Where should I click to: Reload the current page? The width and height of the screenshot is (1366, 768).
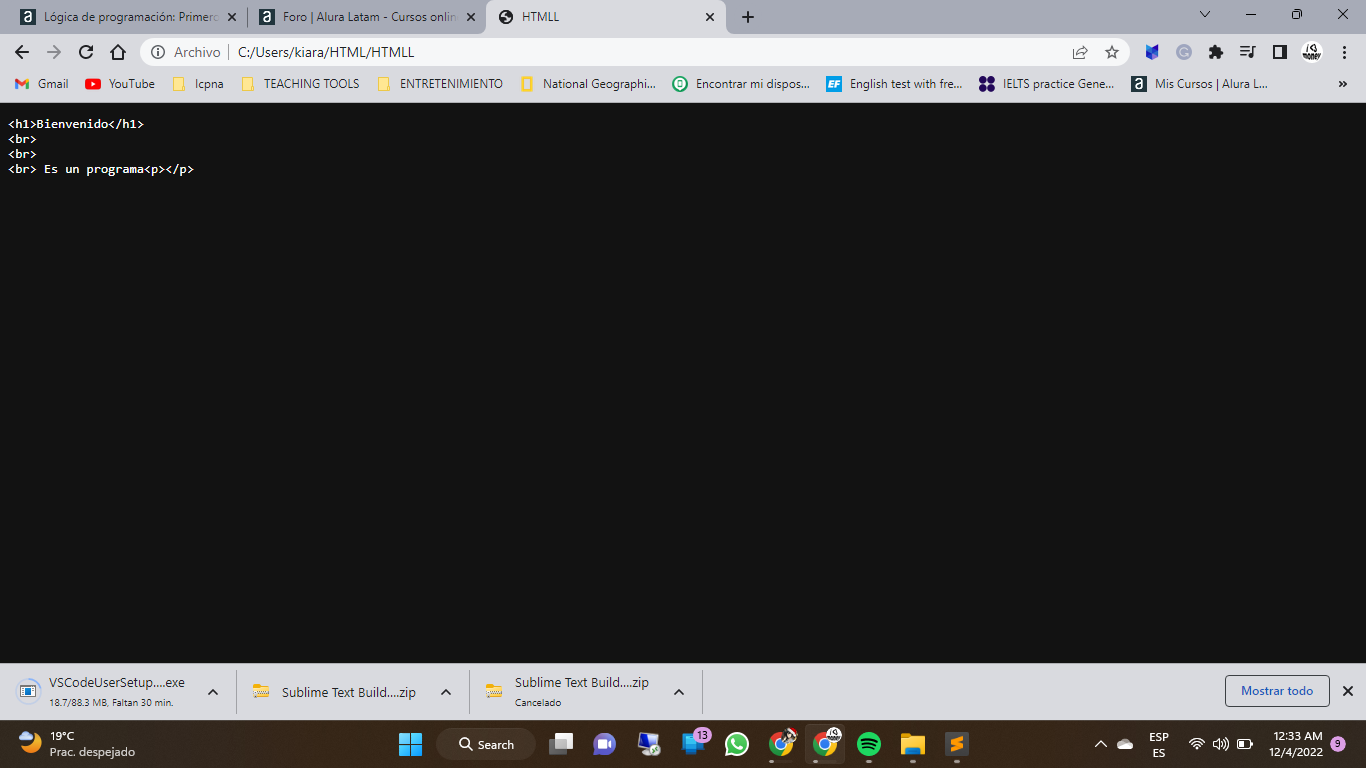[86, 52]
